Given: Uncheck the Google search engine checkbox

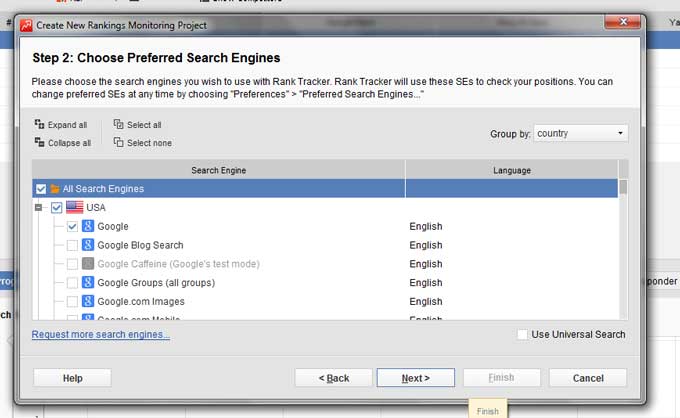Looking at the screenshot, I should click(72, 227).
